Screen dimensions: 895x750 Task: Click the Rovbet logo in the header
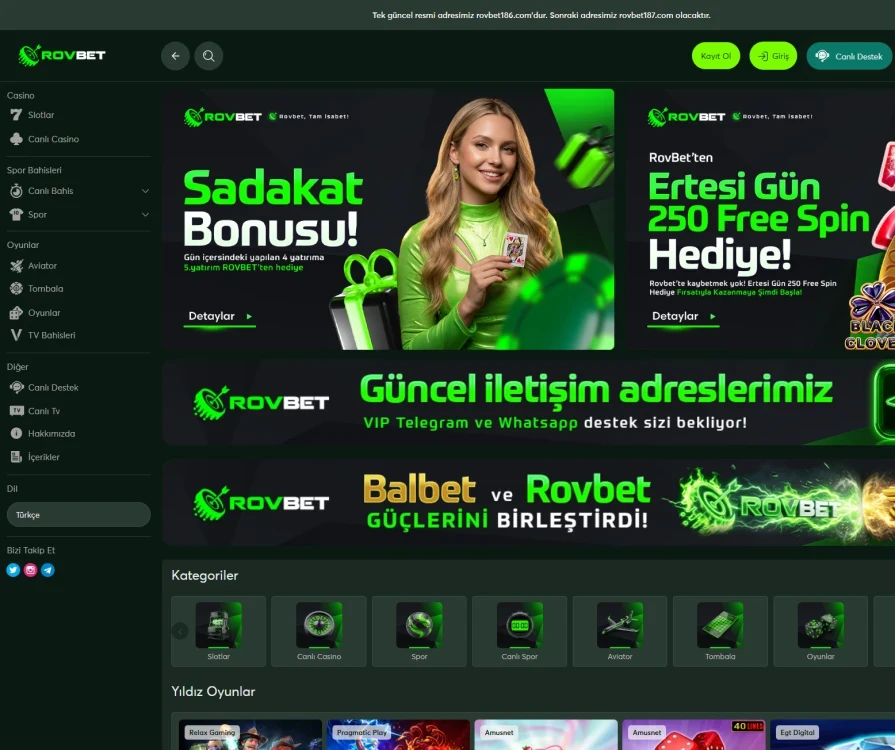[x=62, y=55]
